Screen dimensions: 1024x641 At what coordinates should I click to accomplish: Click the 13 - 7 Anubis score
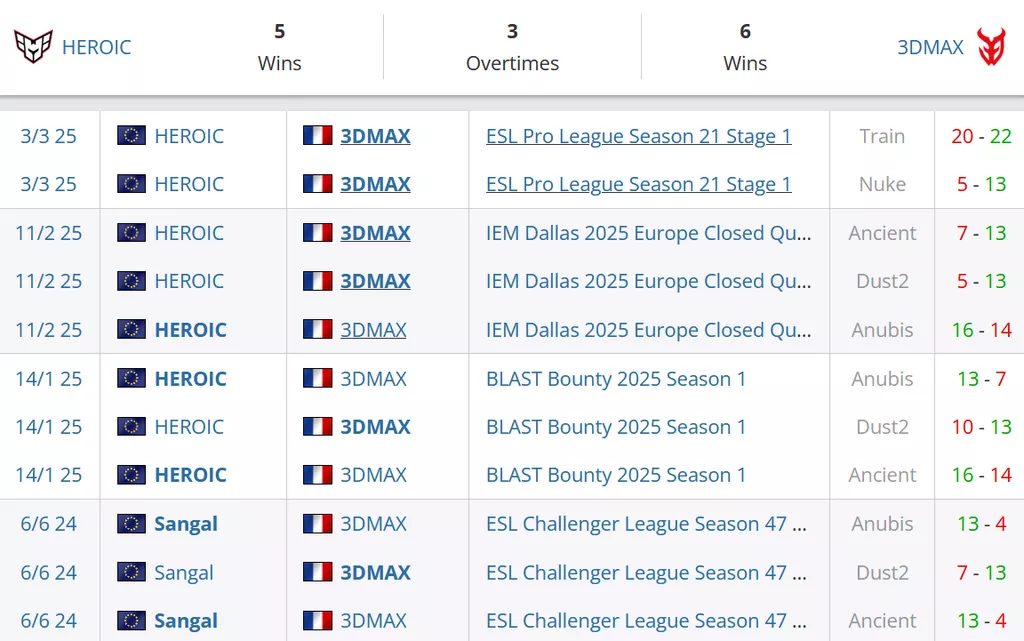(981, 379)
